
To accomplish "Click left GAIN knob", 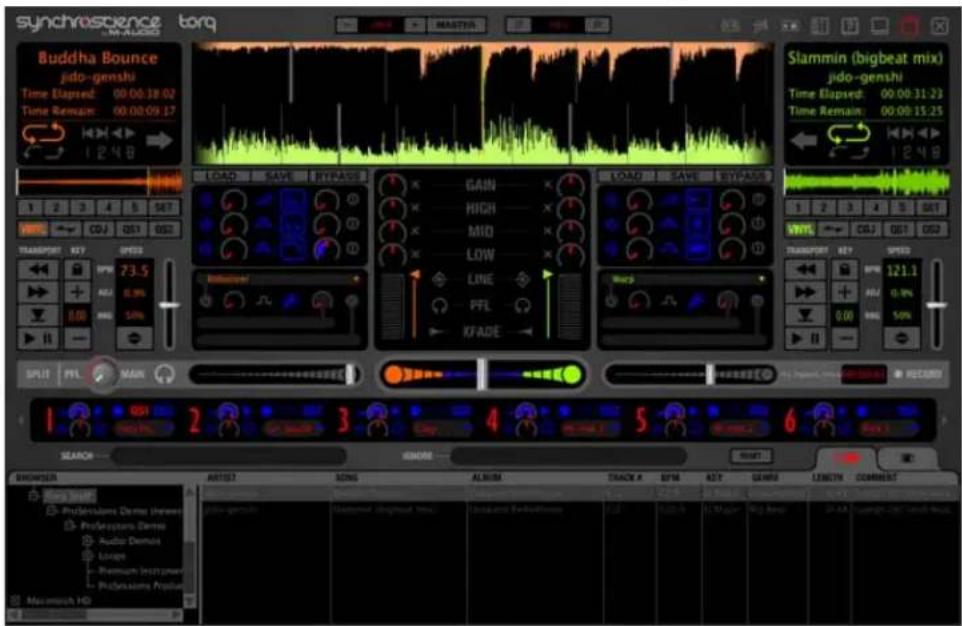I will coord(392,185).
